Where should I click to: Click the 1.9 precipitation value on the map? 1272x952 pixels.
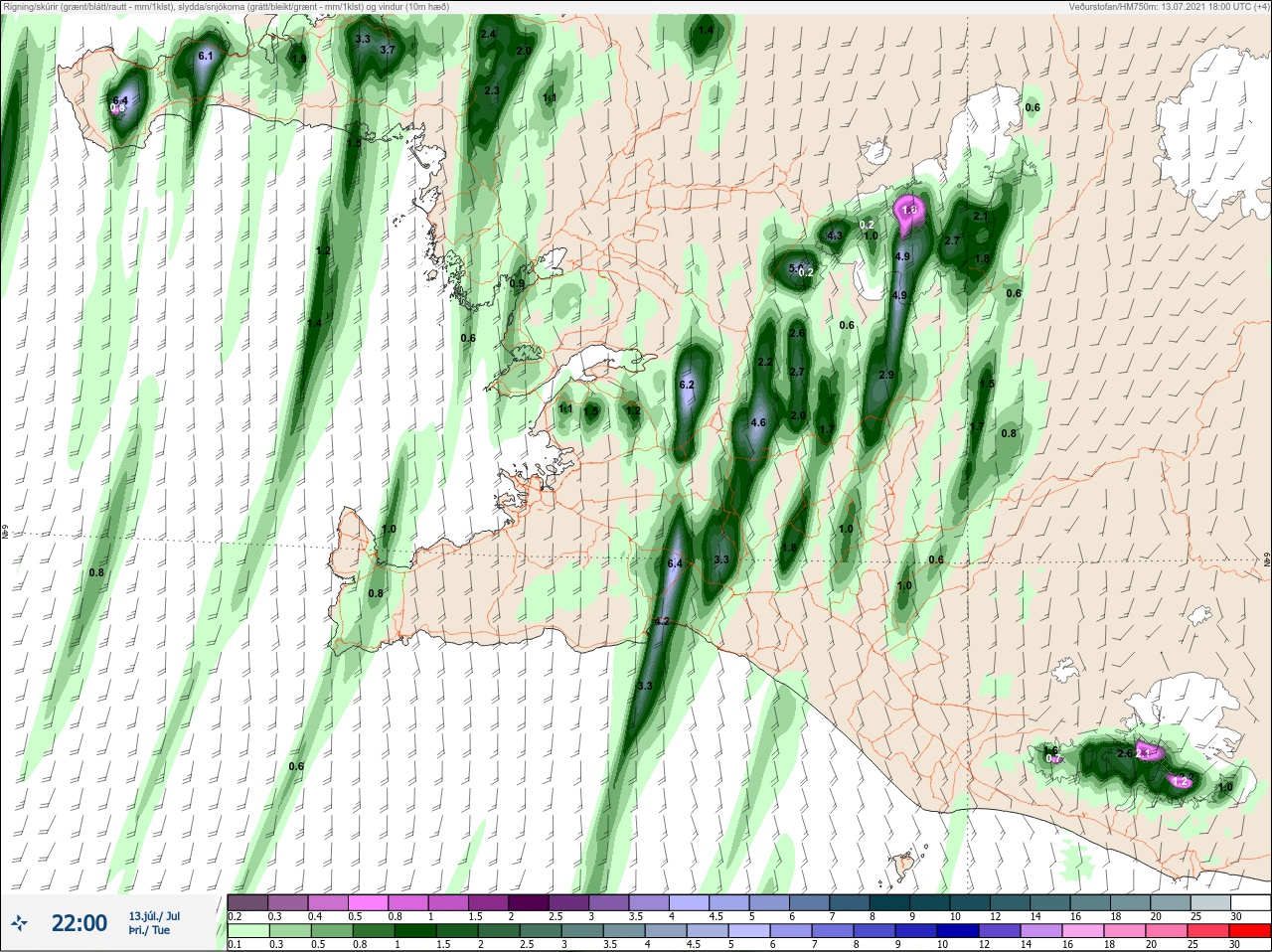pyautogui.click(x=299, y=59)
